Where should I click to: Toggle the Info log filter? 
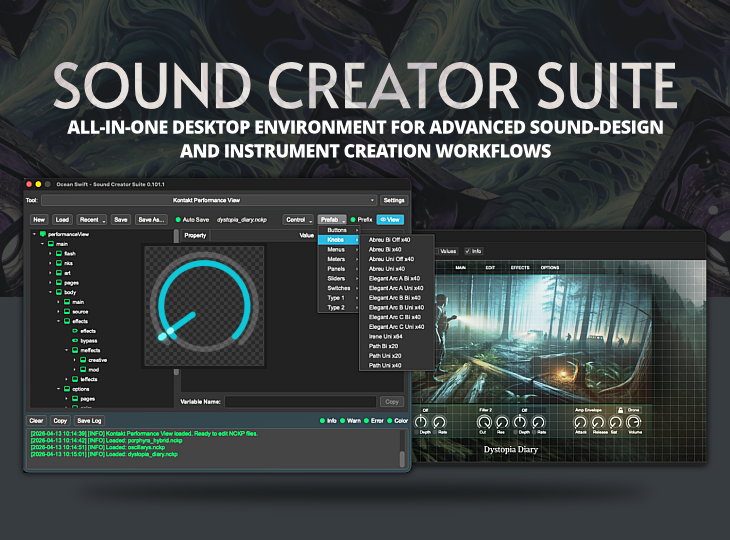[322, 421]
